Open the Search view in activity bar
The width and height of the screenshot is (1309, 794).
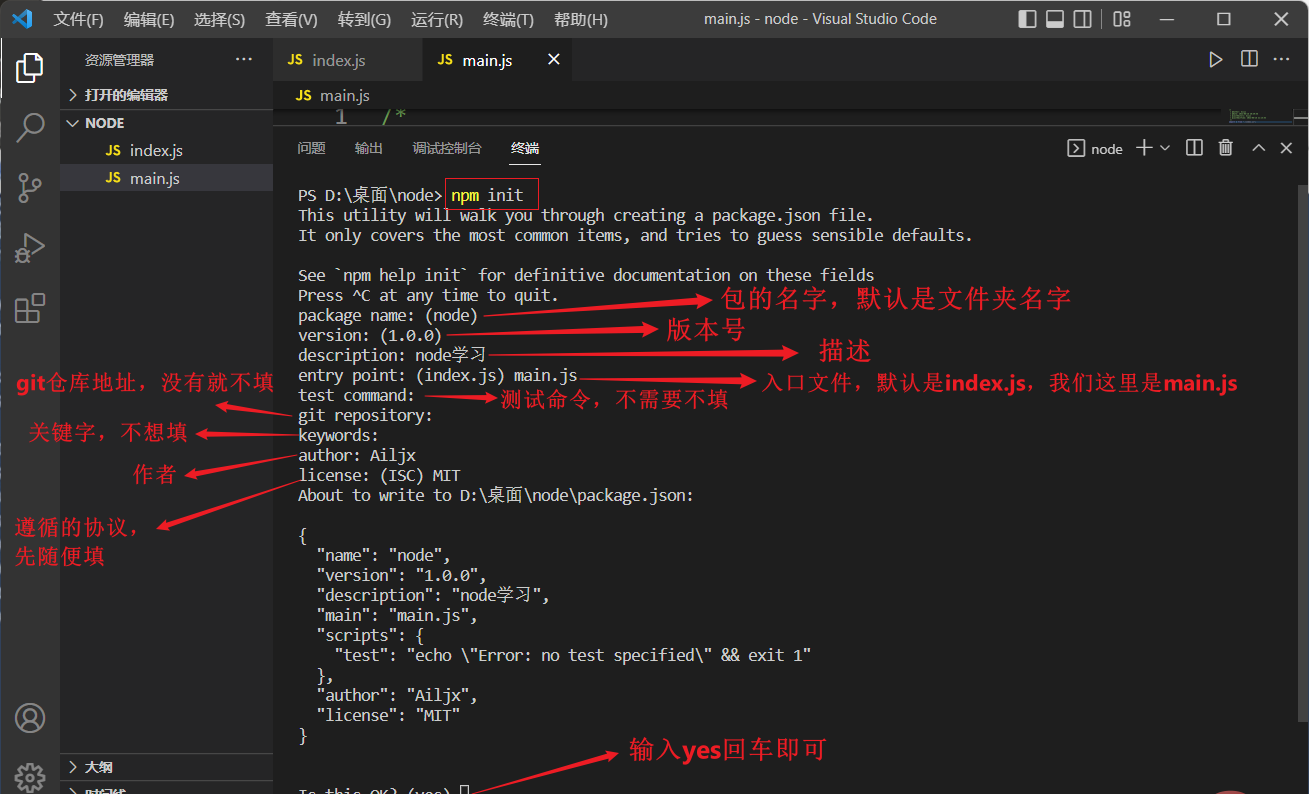pyautogui.click(x=30, y=127)
